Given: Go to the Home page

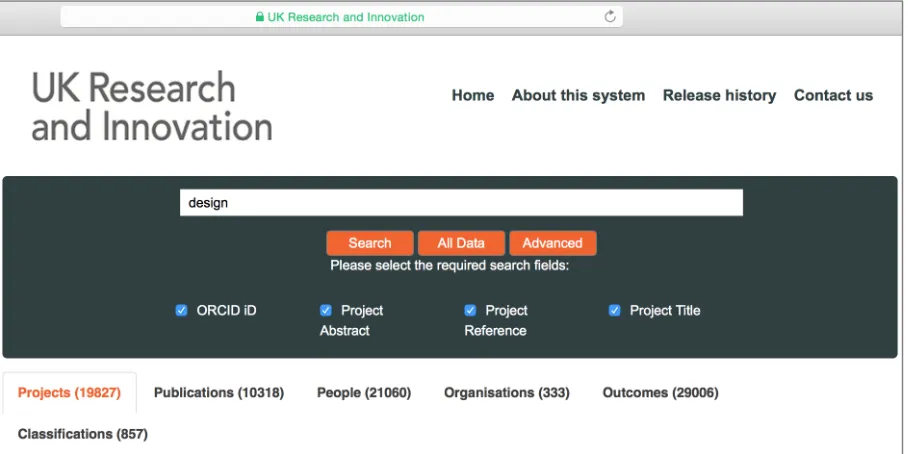Looking at the screenshot, I should coord(473,96).
